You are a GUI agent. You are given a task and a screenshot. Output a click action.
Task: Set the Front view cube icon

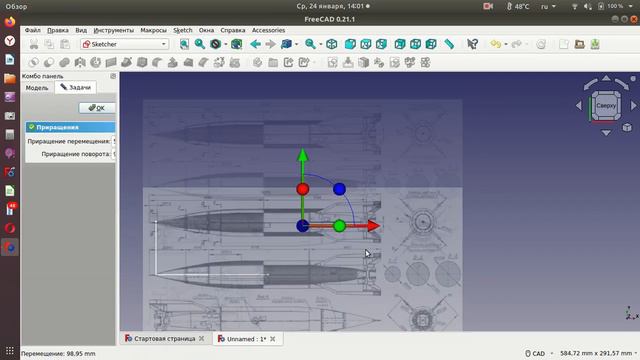click(350, 44)
